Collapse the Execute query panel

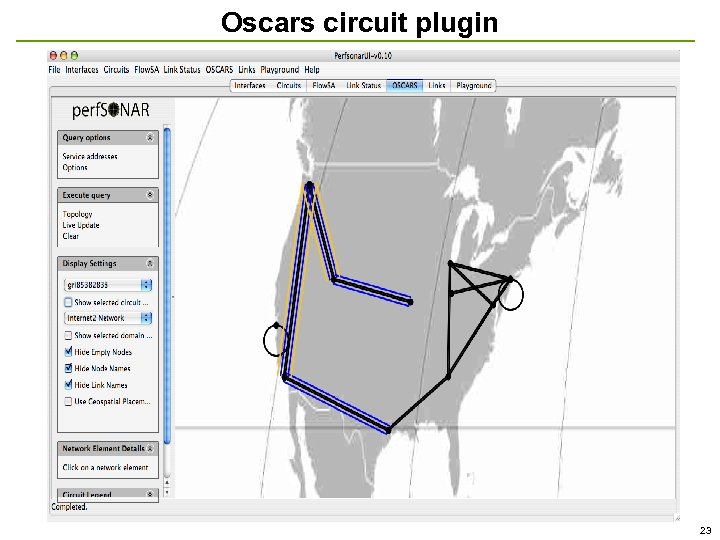pos(150,195)
